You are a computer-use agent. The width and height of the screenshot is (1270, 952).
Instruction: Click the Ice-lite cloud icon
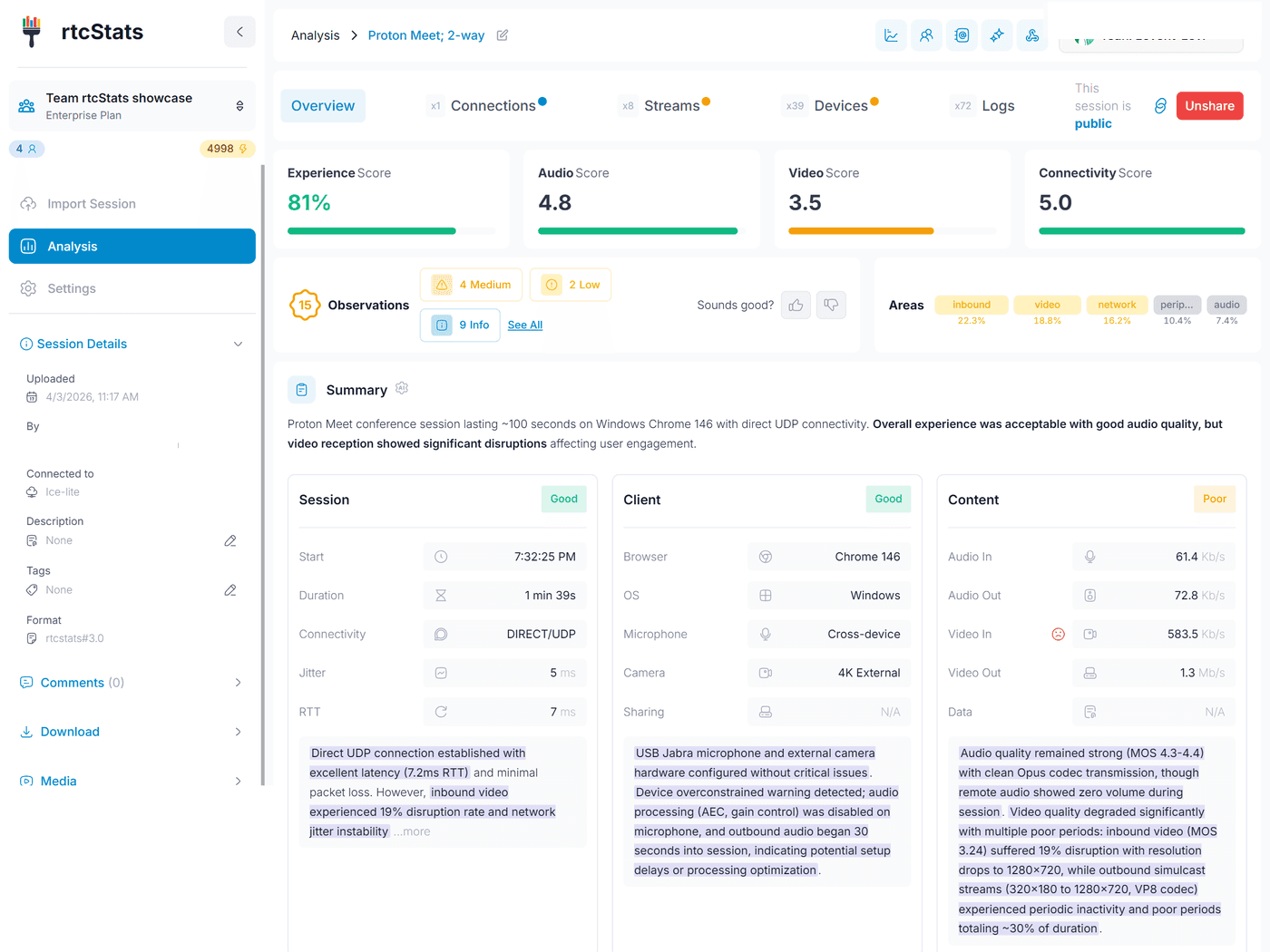32,492
